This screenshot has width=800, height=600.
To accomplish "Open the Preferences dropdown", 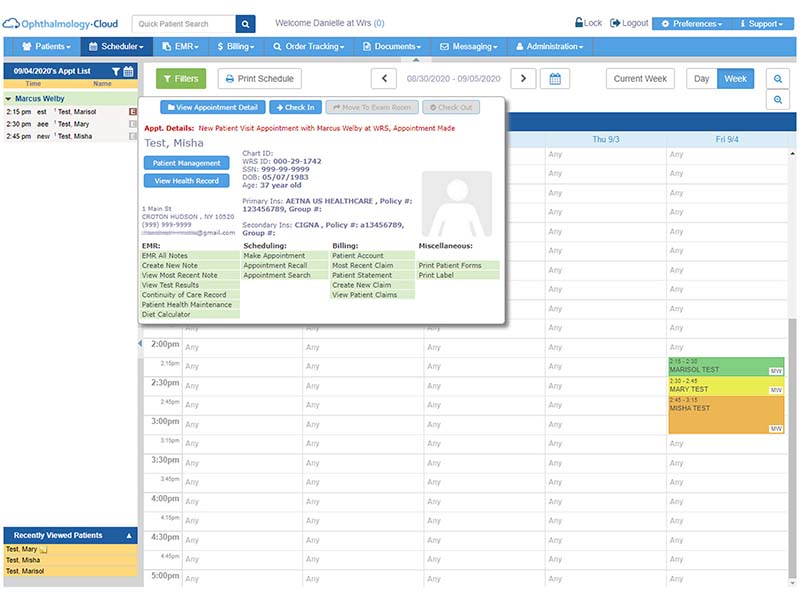I will tap(695, 21).
